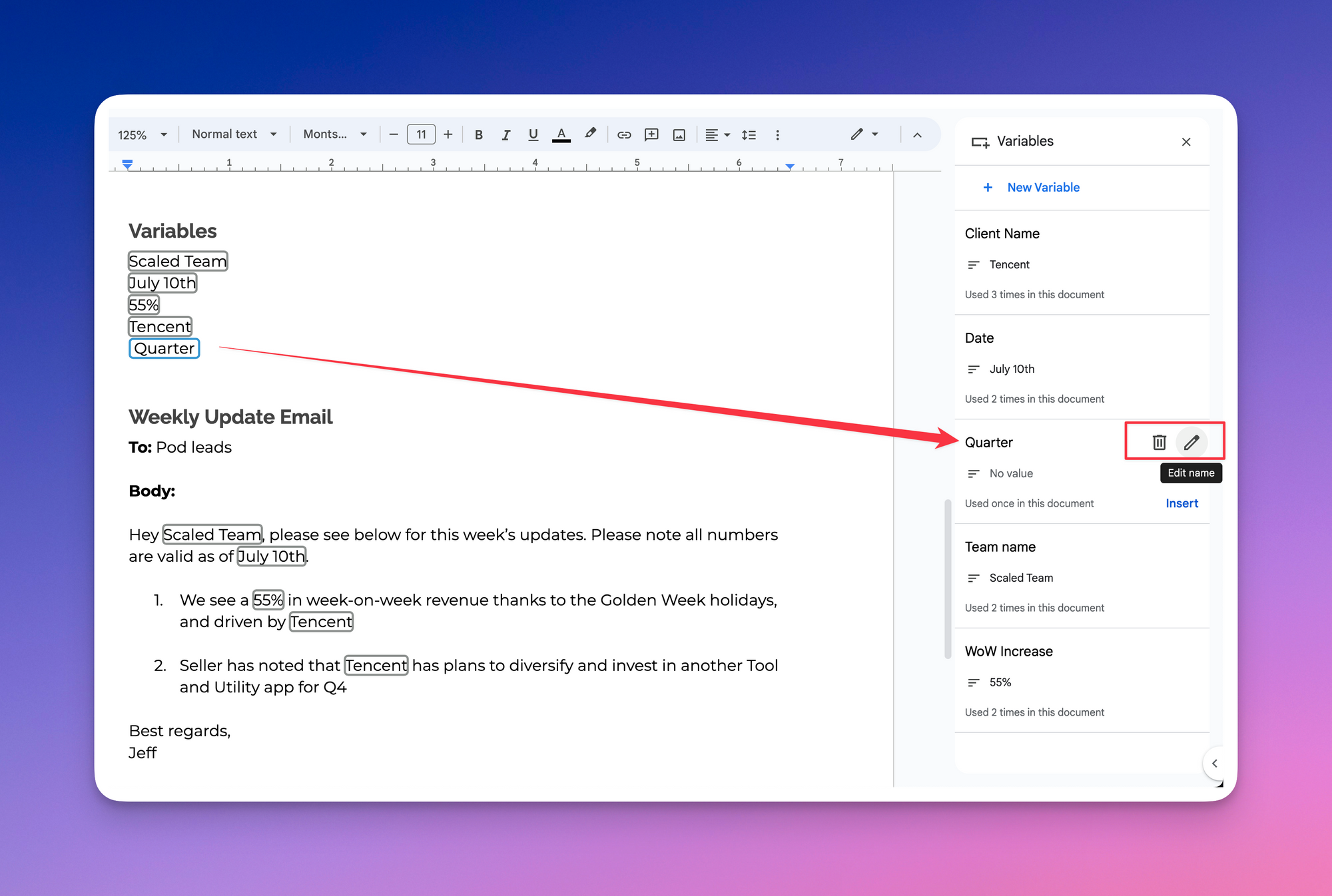The width and height of the screenshot is (1332, 896).
Task: Click the Scaled Team chip in email greeting
Action: click(212, 535)
